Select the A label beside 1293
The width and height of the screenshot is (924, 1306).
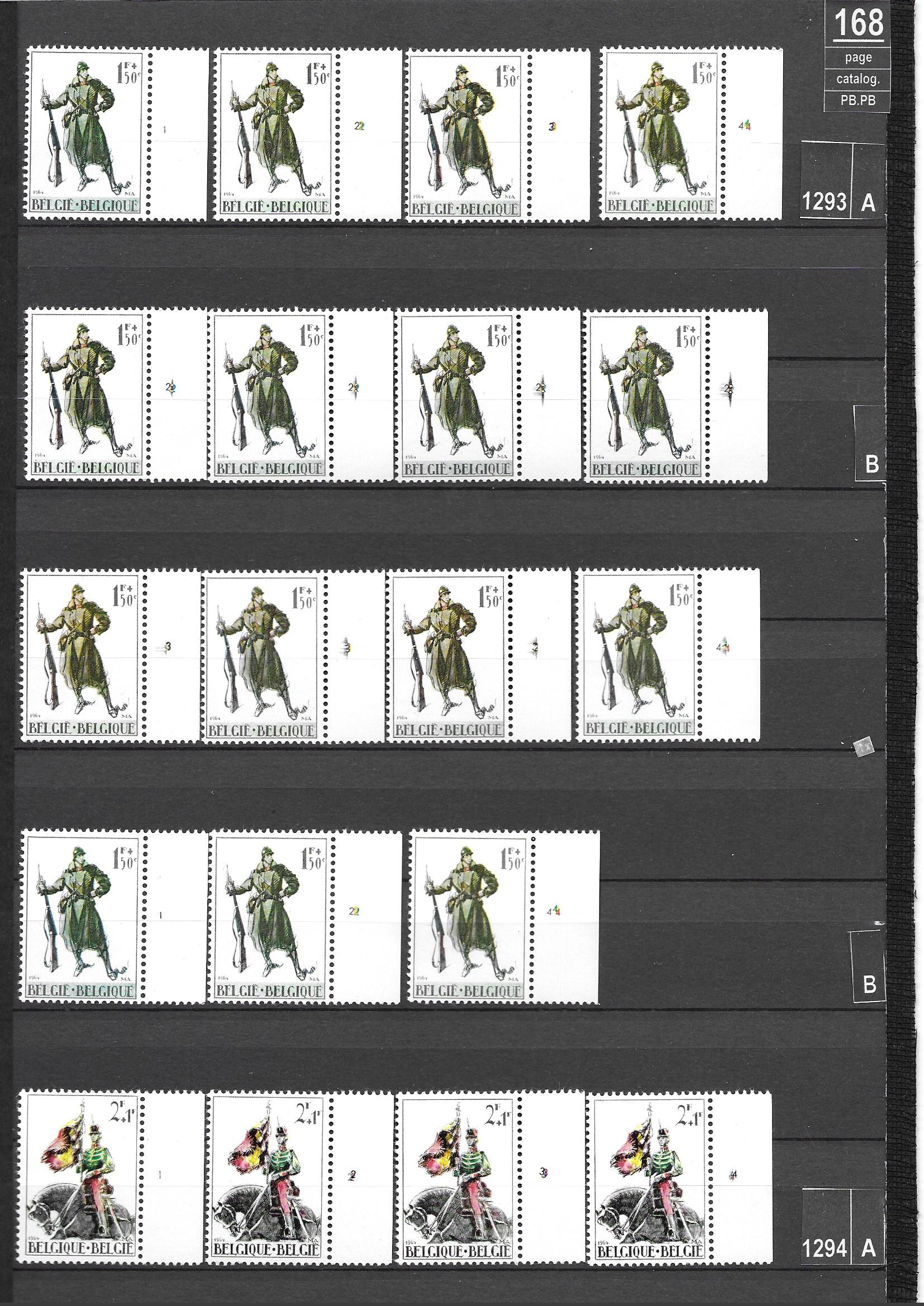point(868,201)
